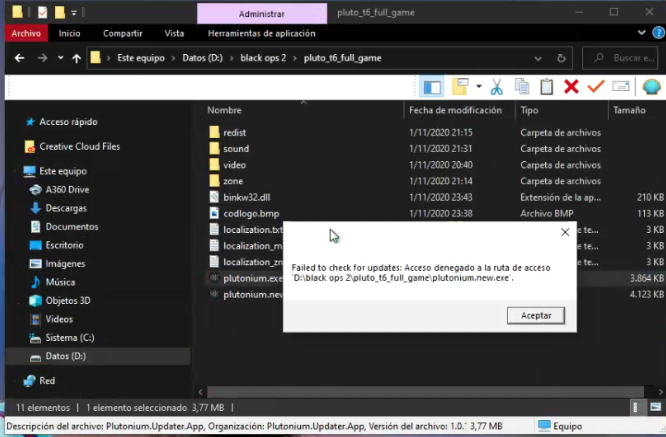Refresh the current folder view

pos(561,58)
